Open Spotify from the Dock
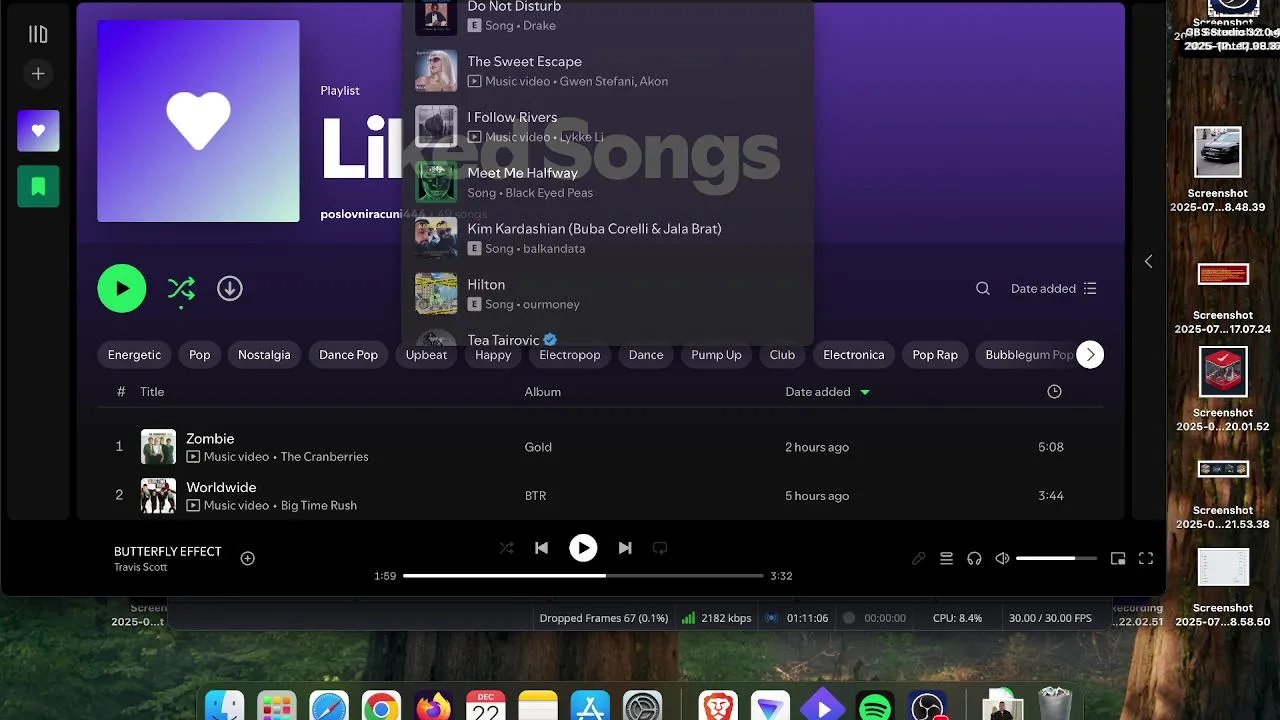This screenshot has height=720, width=1280. 875,706
